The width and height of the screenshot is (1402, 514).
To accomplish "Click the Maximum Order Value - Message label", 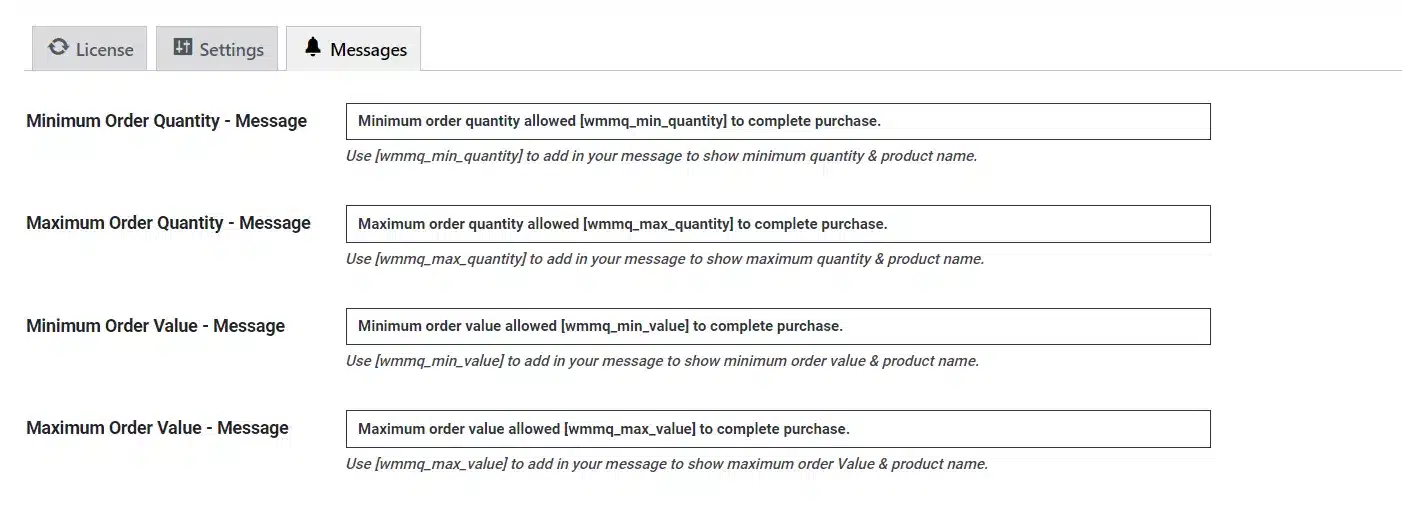I will tap(157, 428).
